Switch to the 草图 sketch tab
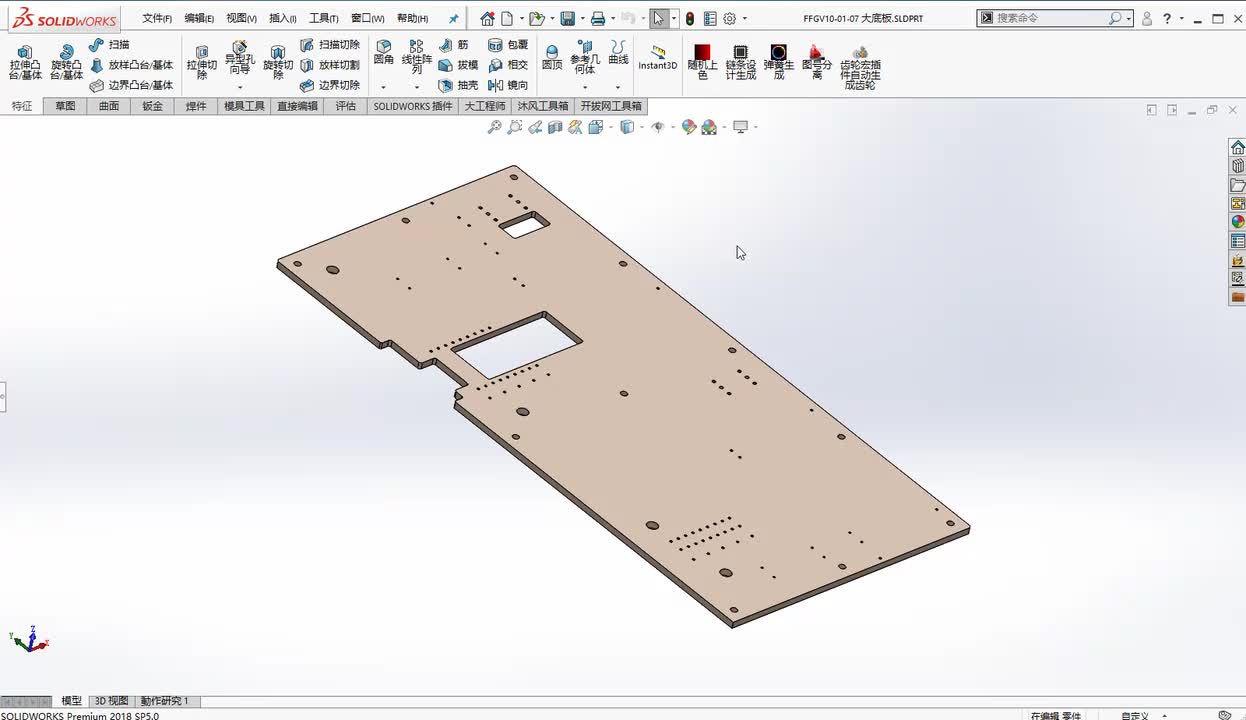Viewport: 1246px width, 720px height. pyautogui.click(x=65, y=106)
